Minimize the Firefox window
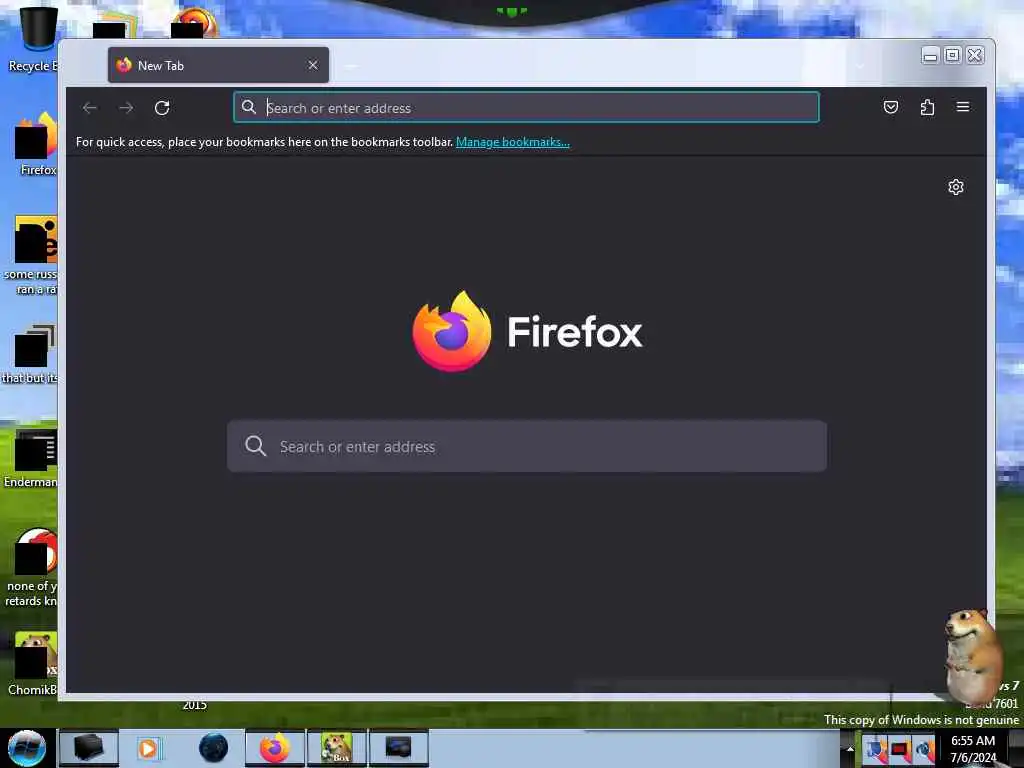Screen dimensions: 1024x768 (930, 56)
